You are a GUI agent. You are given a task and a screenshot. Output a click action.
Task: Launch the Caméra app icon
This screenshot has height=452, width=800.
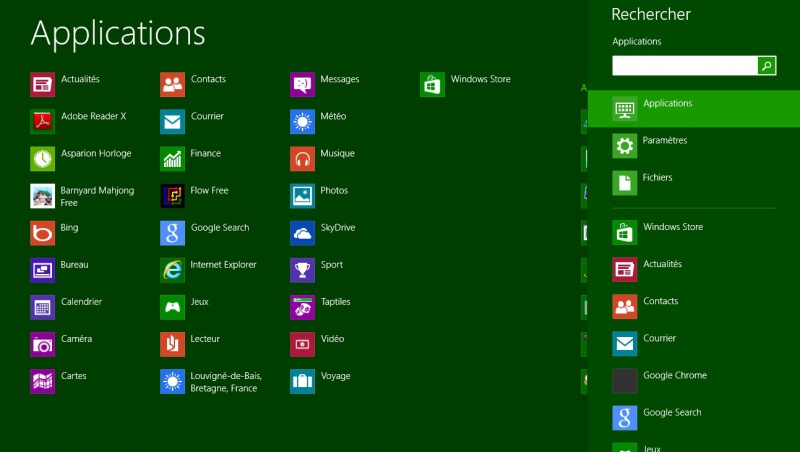pyautogui.click(x=42, y=344)
